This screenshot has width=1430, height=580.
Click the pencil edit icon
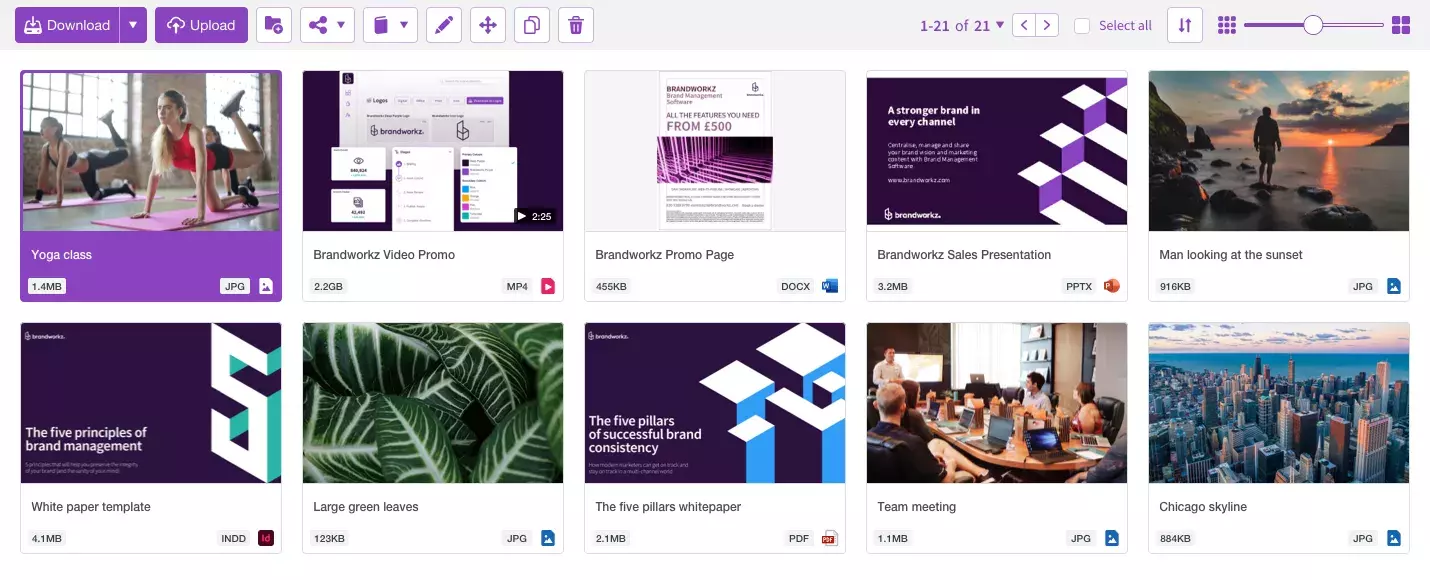[x=444, y=25]
